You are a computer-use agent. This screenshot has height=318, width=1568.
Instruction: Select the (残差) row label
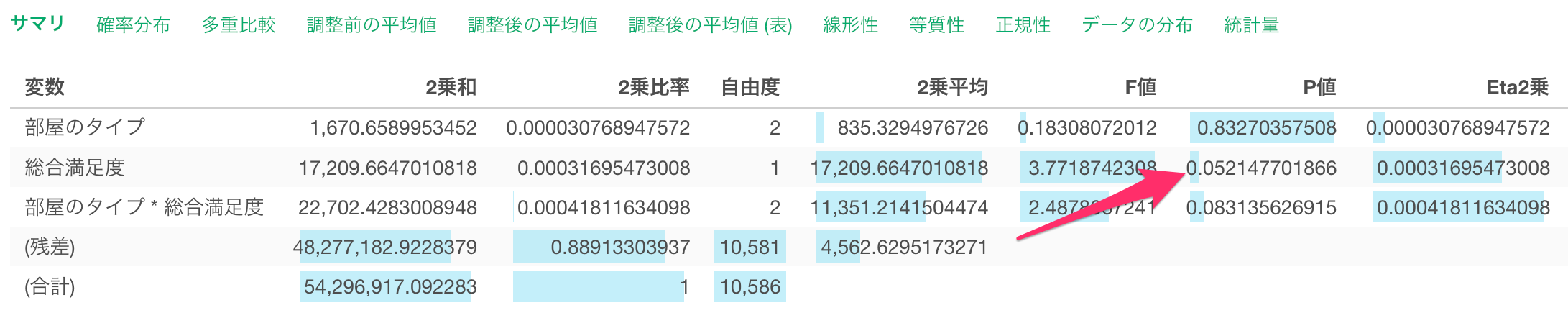50,247
